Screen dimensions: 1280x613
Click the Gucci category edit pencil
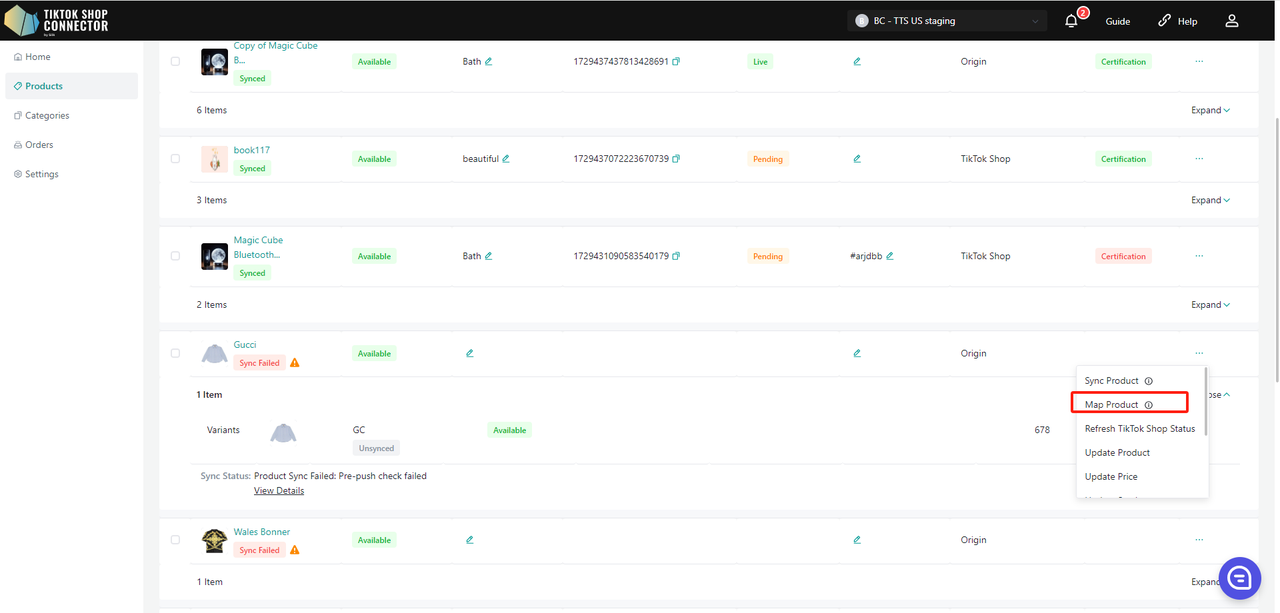469,353
